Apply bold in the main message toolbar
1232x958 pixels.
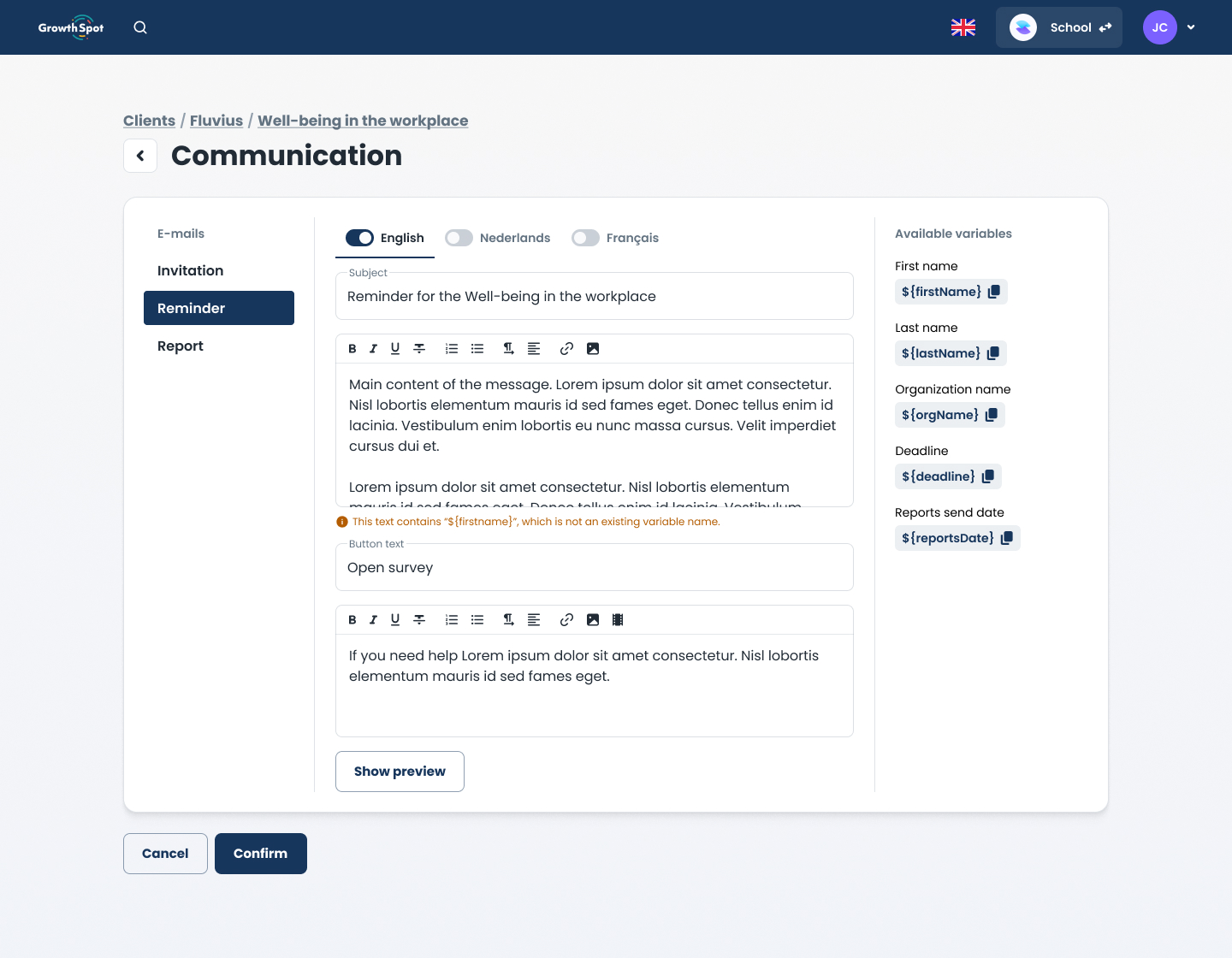[x=352, y=349]
